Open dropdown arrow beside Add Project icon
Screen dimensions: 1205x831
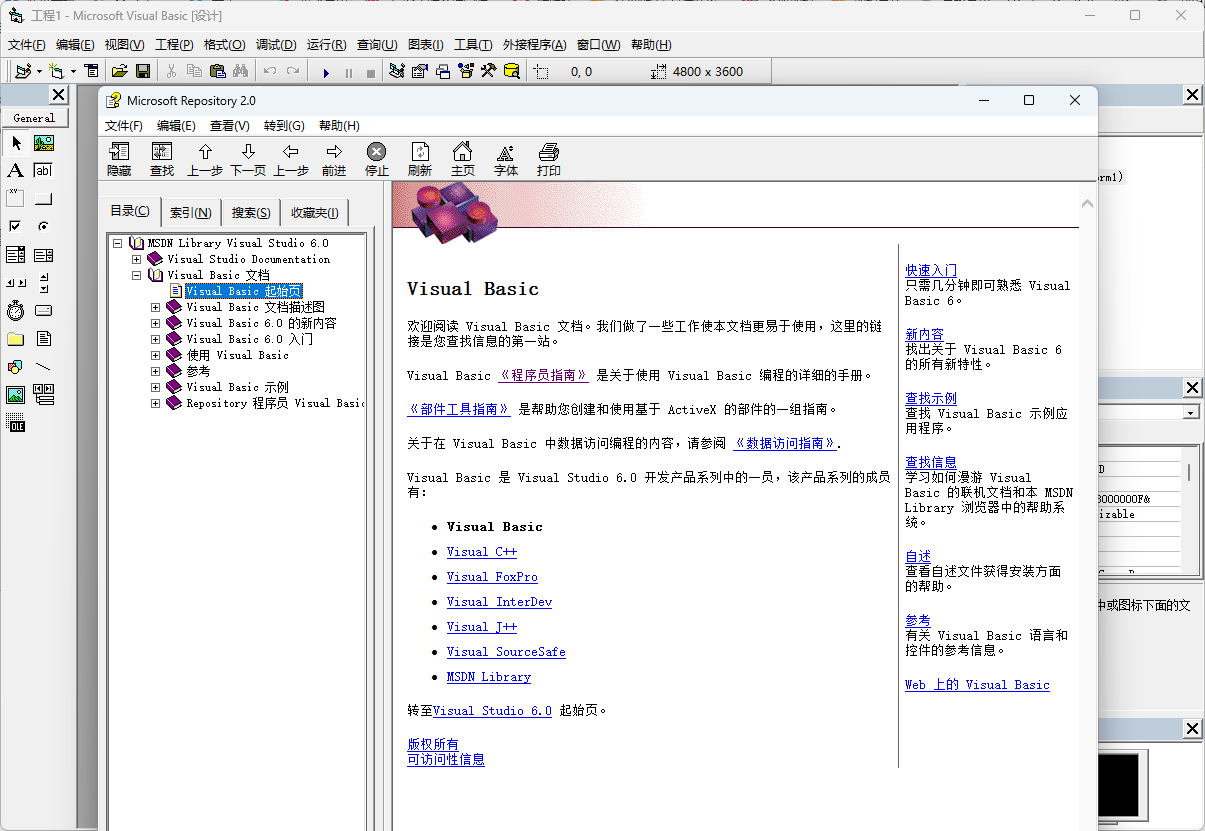tap(39, 72)
